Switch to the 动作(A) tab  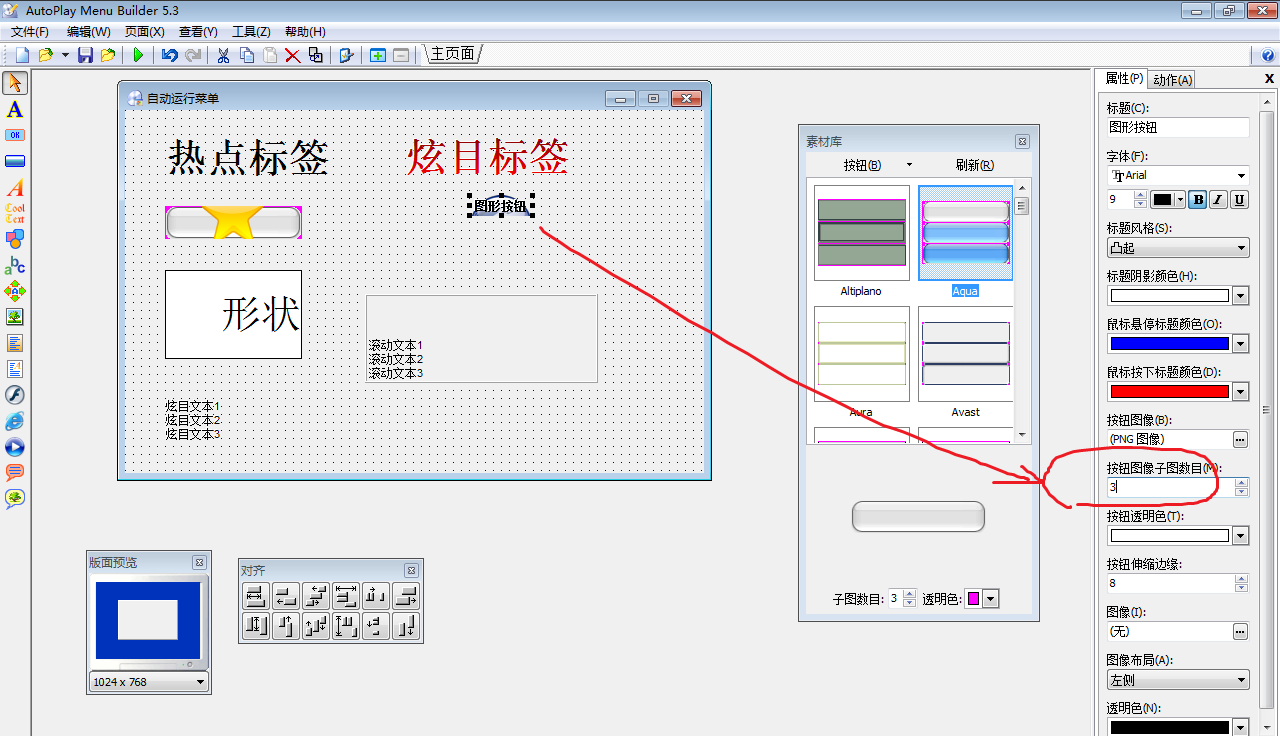pyautogui.click(x=1172, y=80)
